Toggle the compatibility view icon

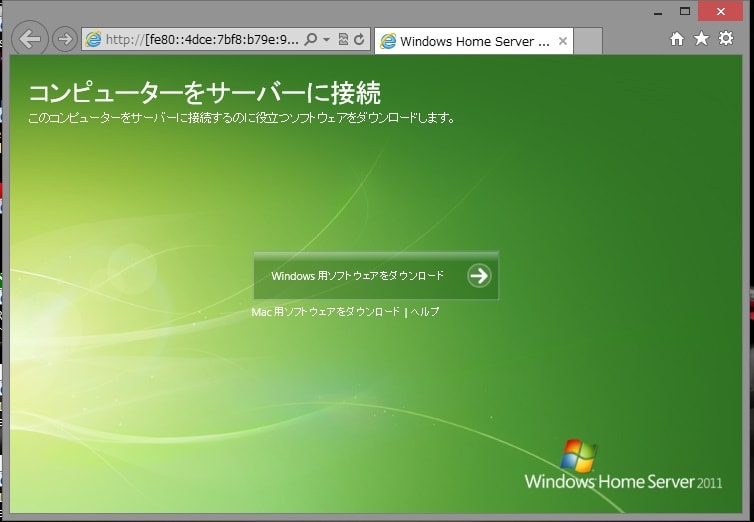coord(343,39)
